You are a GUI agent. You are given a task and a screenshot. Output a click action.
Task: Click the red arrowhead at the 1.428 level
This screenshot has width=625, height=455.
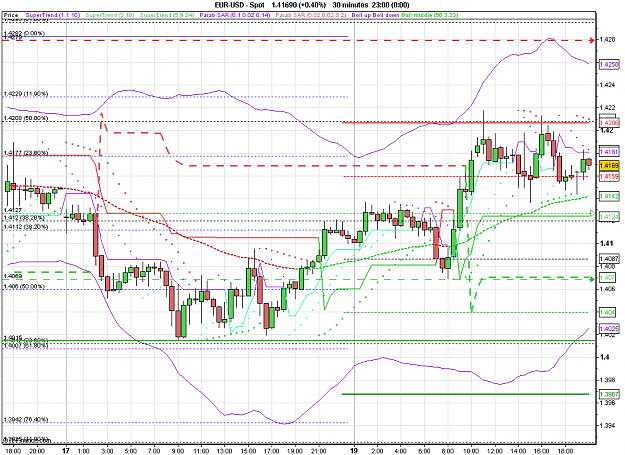pyautogui.click(x=592, y=40)
